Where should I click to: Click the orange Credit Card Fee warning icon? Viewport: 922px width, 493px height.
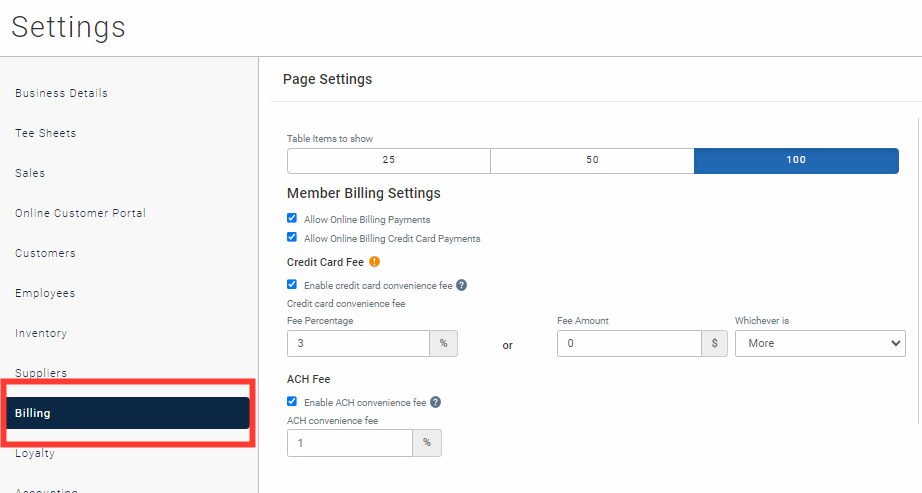point(374,262)
